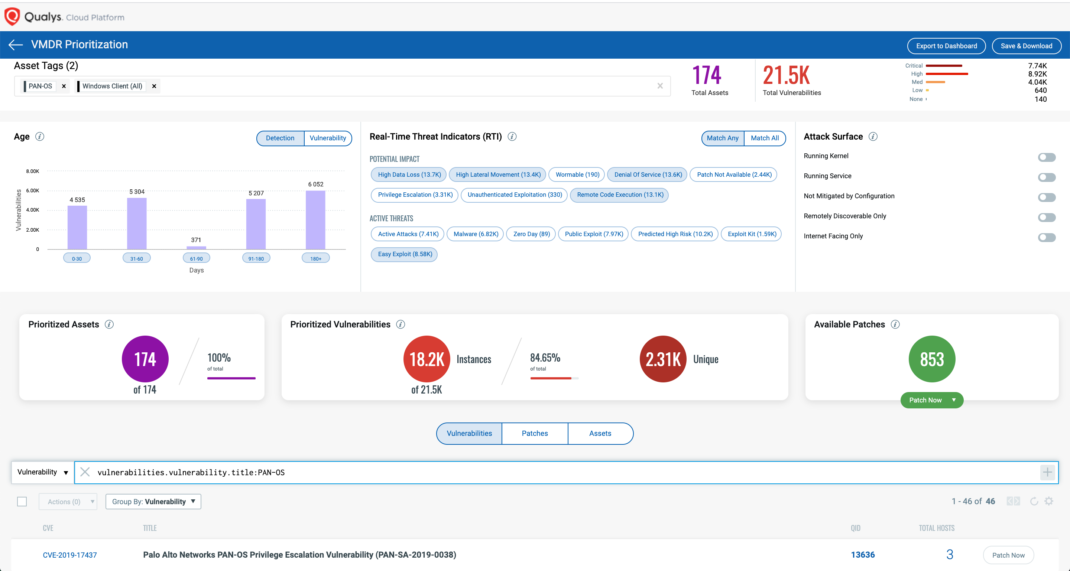Viewport: 1070px width, 571px height.
Task: Select the 91-180 days age range
Action: coord(256,258)
